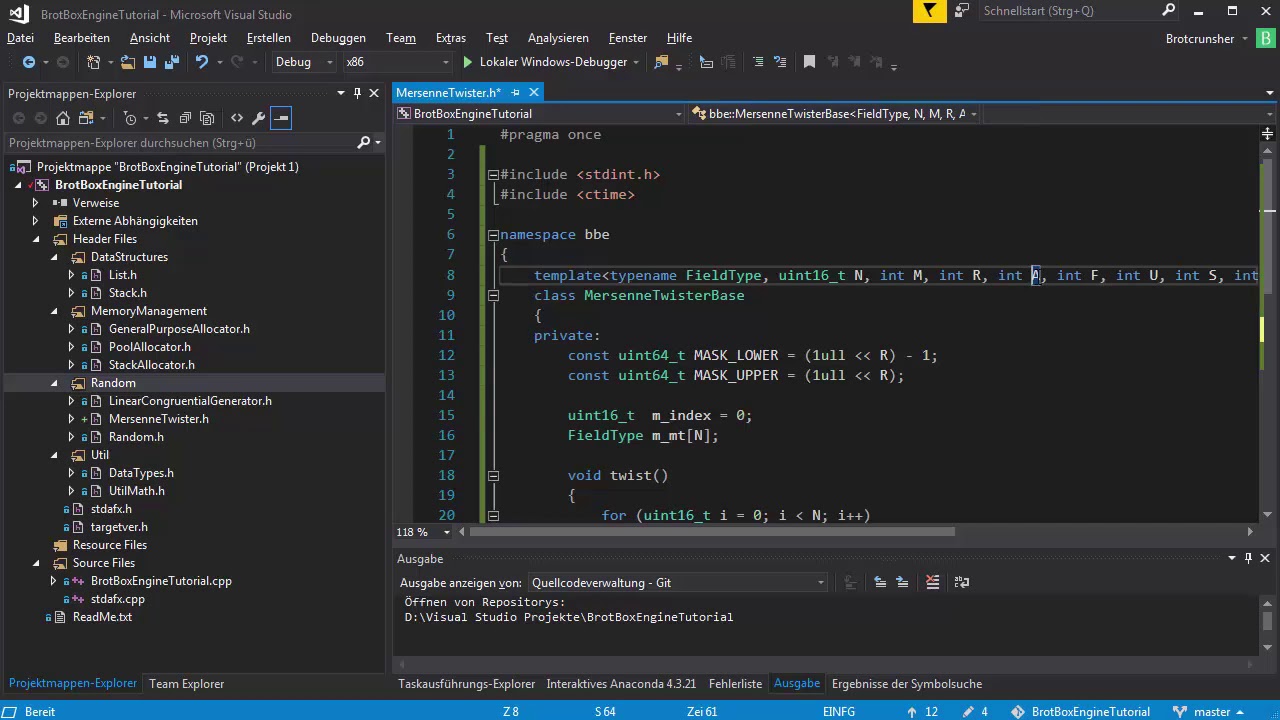The image size is (1280, 720).
Task: Toggle bookmark on current line
Action: click(x=809, y=62)
